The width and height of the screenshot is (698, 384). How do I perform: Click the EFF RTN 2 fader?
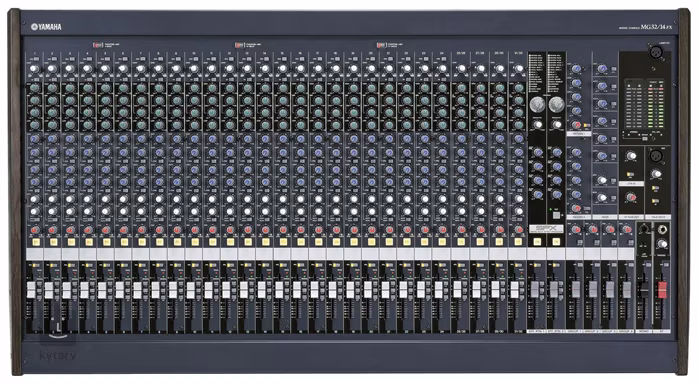(x=554, y=290)
